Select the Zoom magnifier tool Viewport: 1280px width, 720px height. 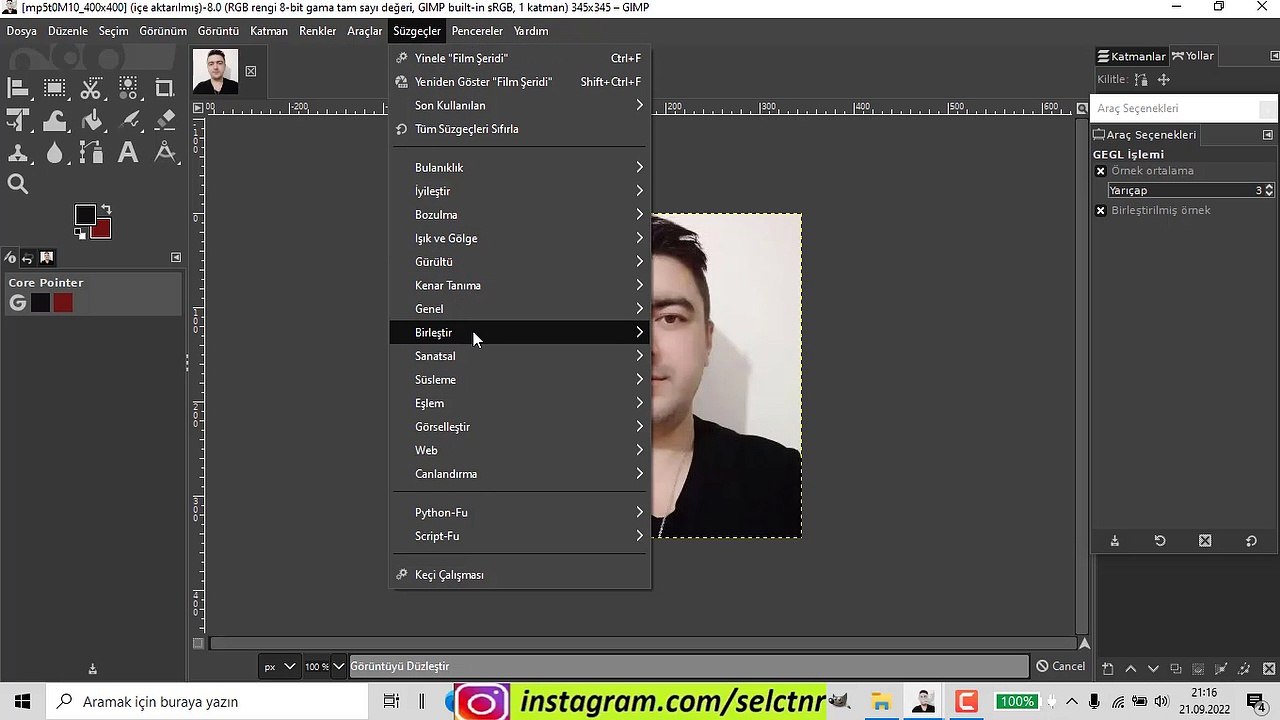click(x=18, y=184)
